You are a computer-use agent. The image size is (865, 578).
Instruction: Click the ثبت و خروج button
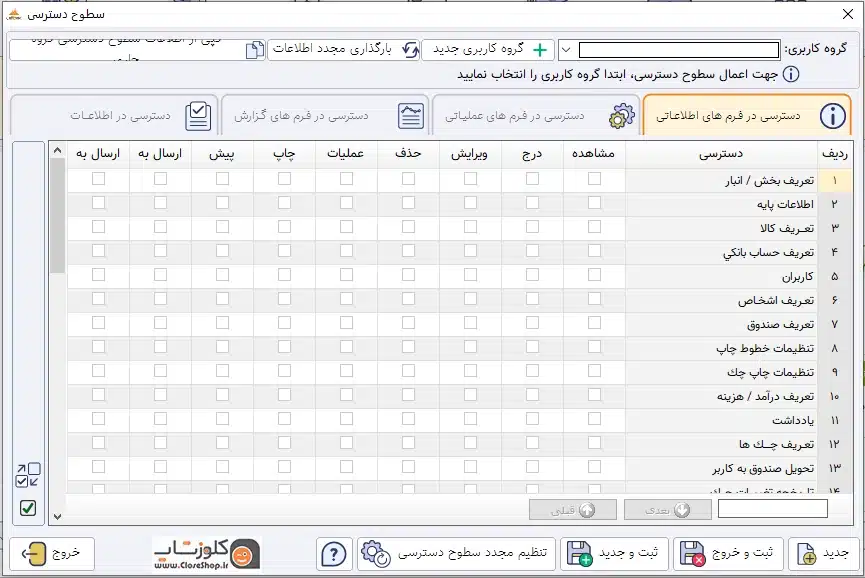(728, 554)
